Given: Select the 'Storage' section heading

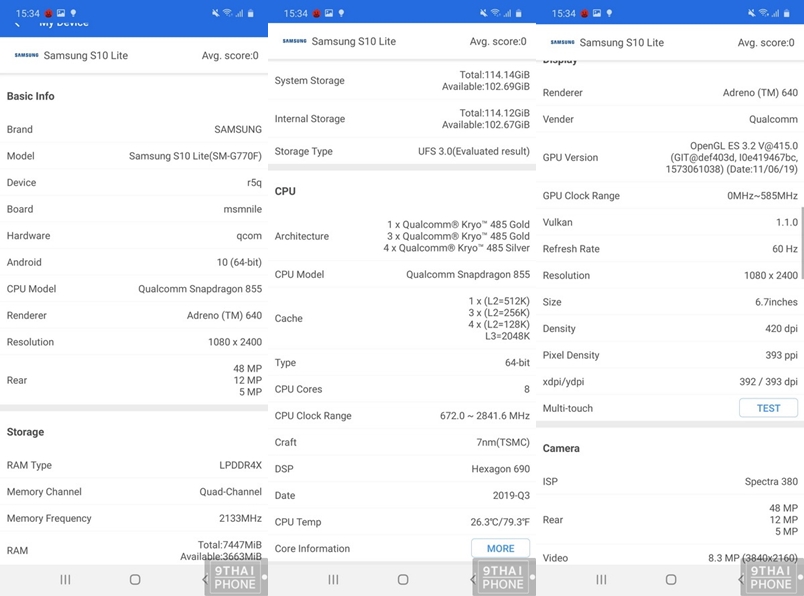Looking at the screenshot, I should click(25, 432).
